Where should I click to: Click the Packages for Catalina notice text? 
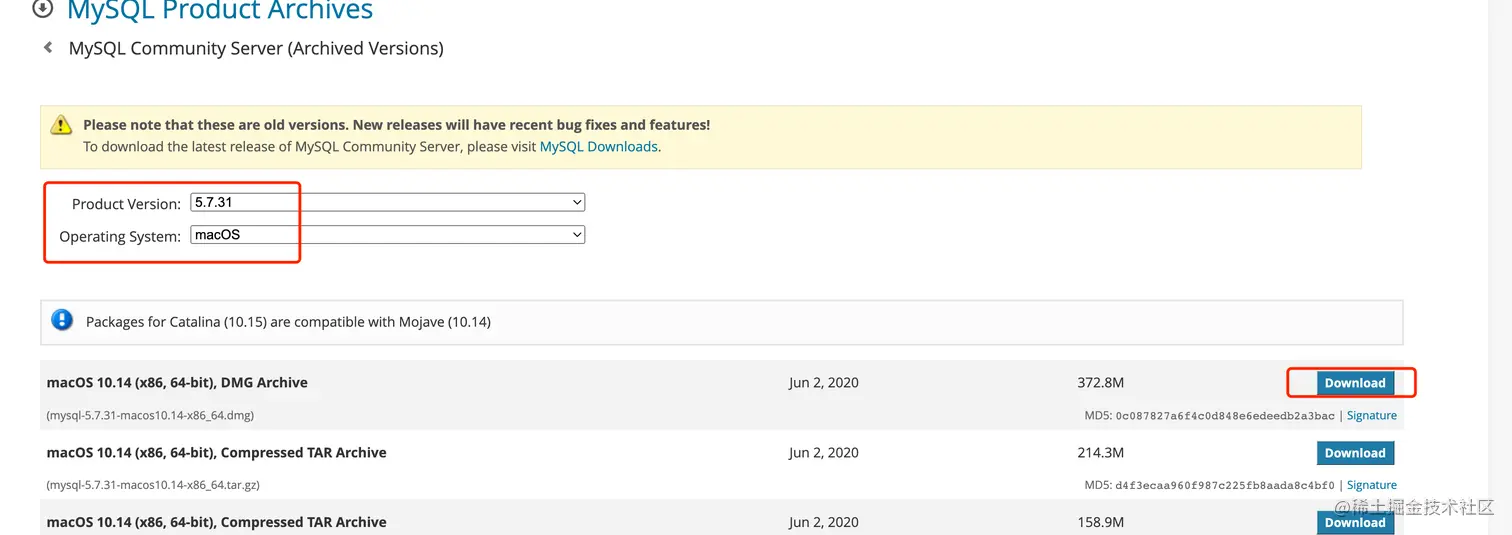(x=288, y=322)
